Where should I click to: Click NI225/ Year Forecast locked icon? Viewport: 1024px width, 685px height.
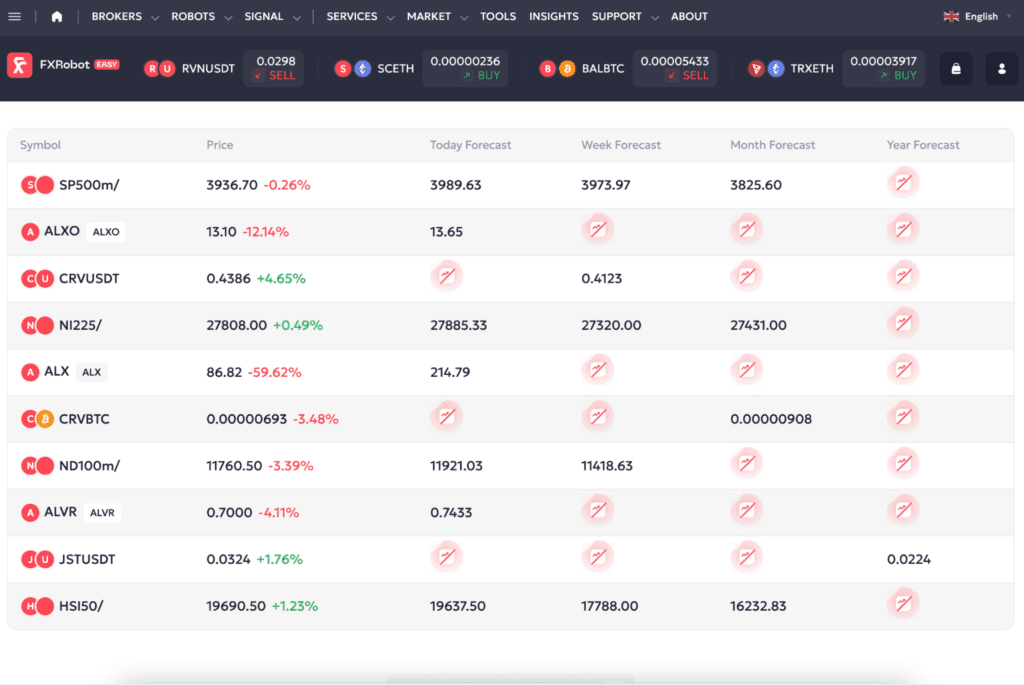[903, 323]
